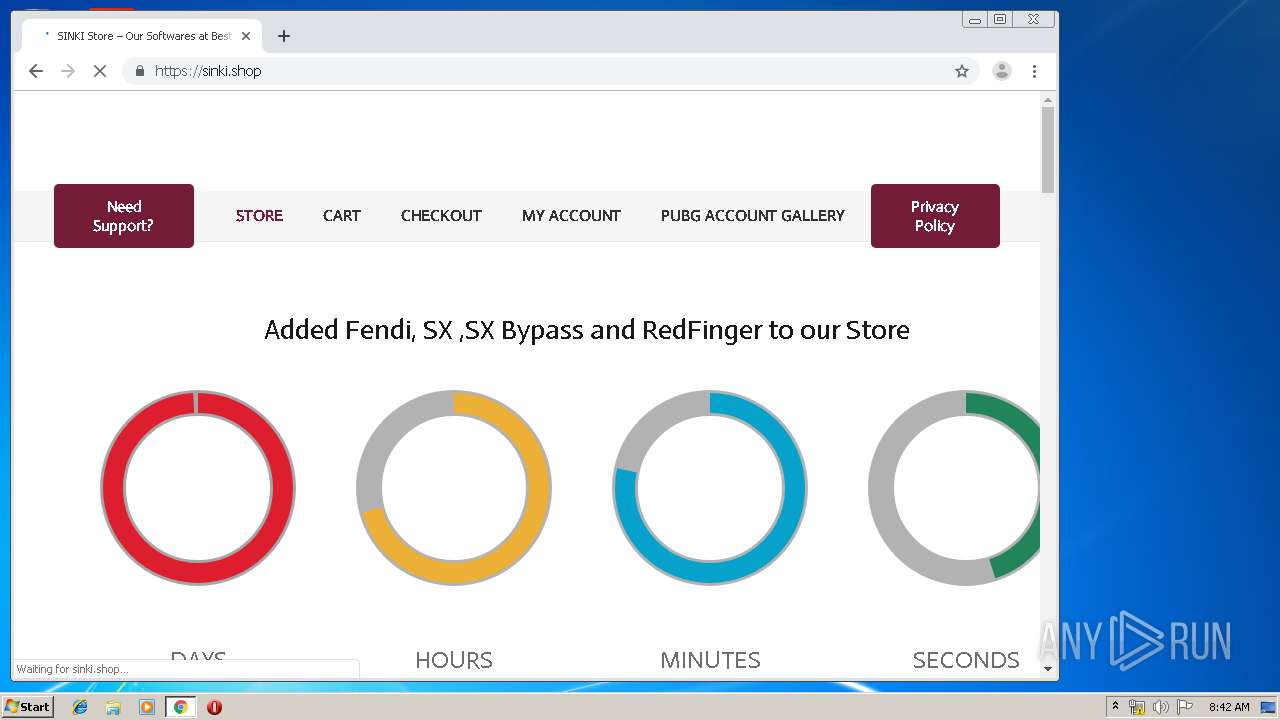This screenshot has width=1280, height=720.
Task: Bookmark this page with the star icon
Action: point(962,71)
